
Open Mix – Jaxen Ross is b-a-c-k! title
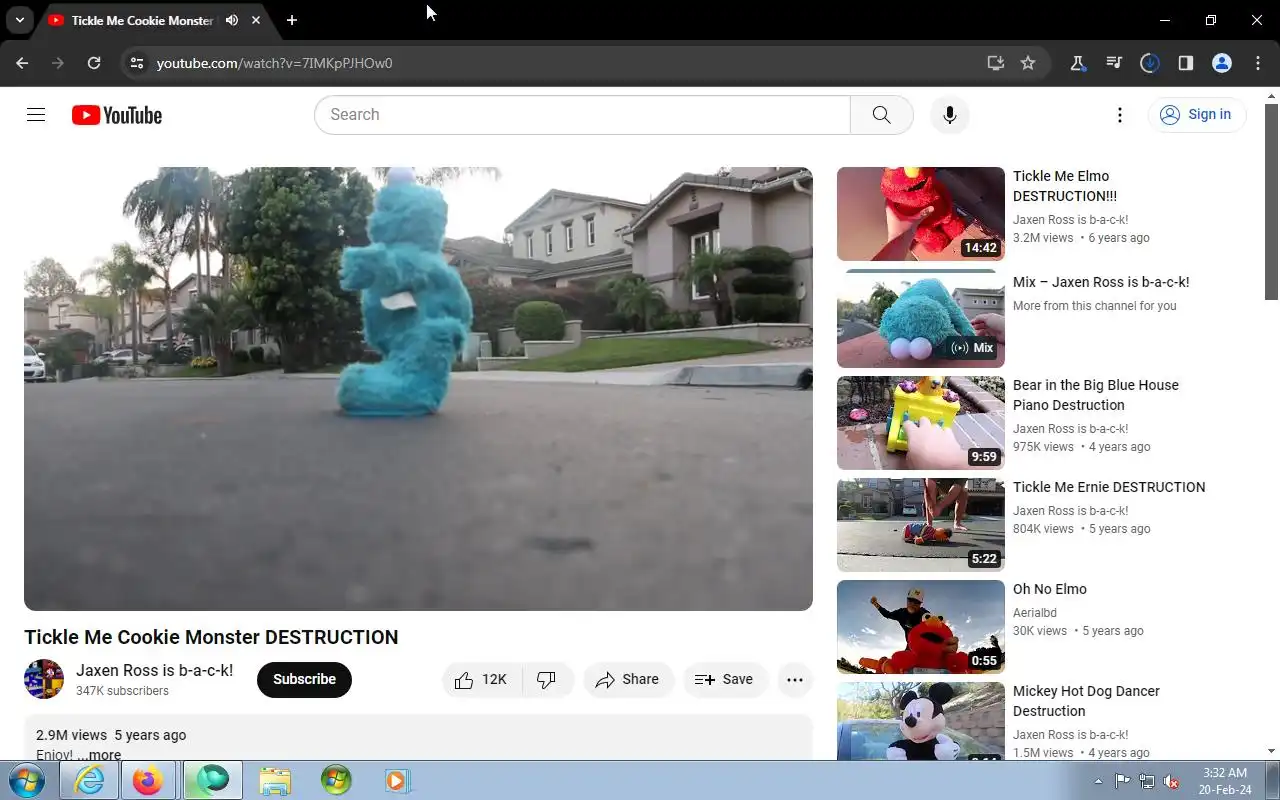[x=1101, y=282]
